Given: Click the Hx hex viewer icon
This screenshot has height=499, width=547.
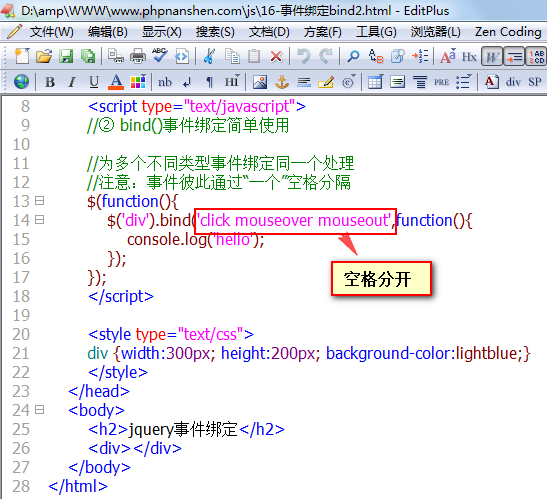Looking at the screenshot, I should (x=469, y=56).
